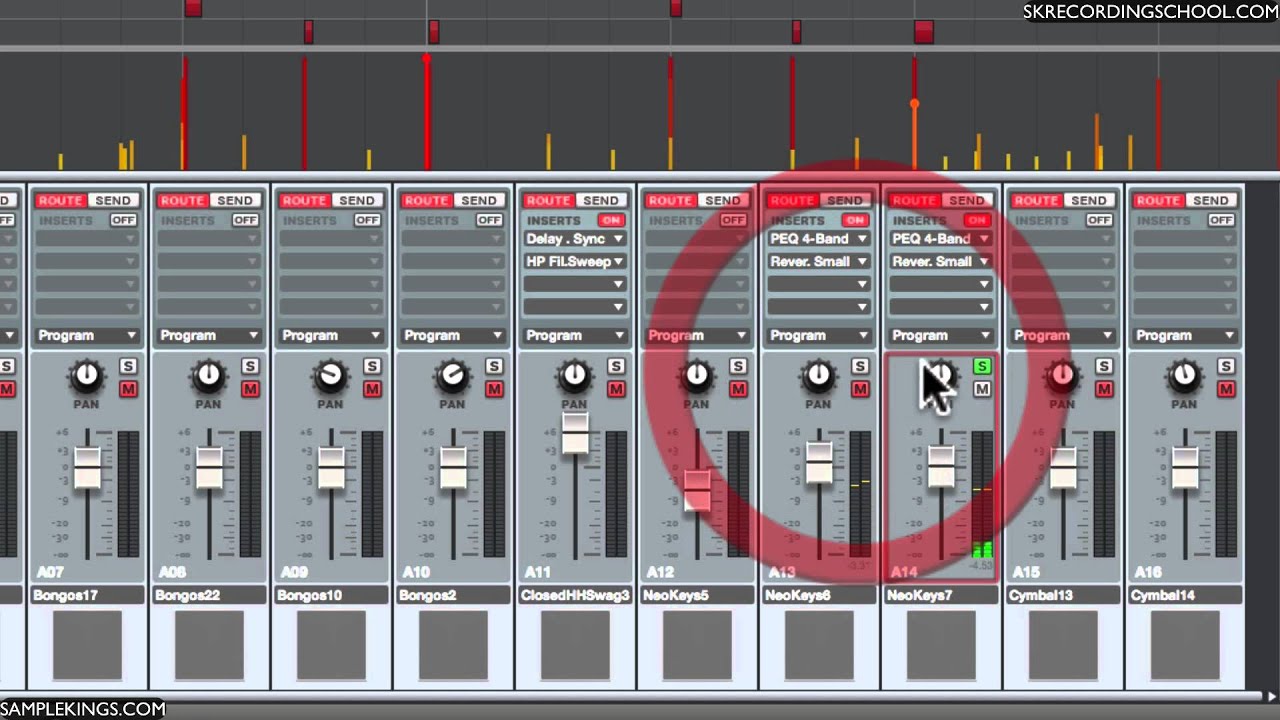Open Program dropdown on Bongos17 channel

[86, 335]
